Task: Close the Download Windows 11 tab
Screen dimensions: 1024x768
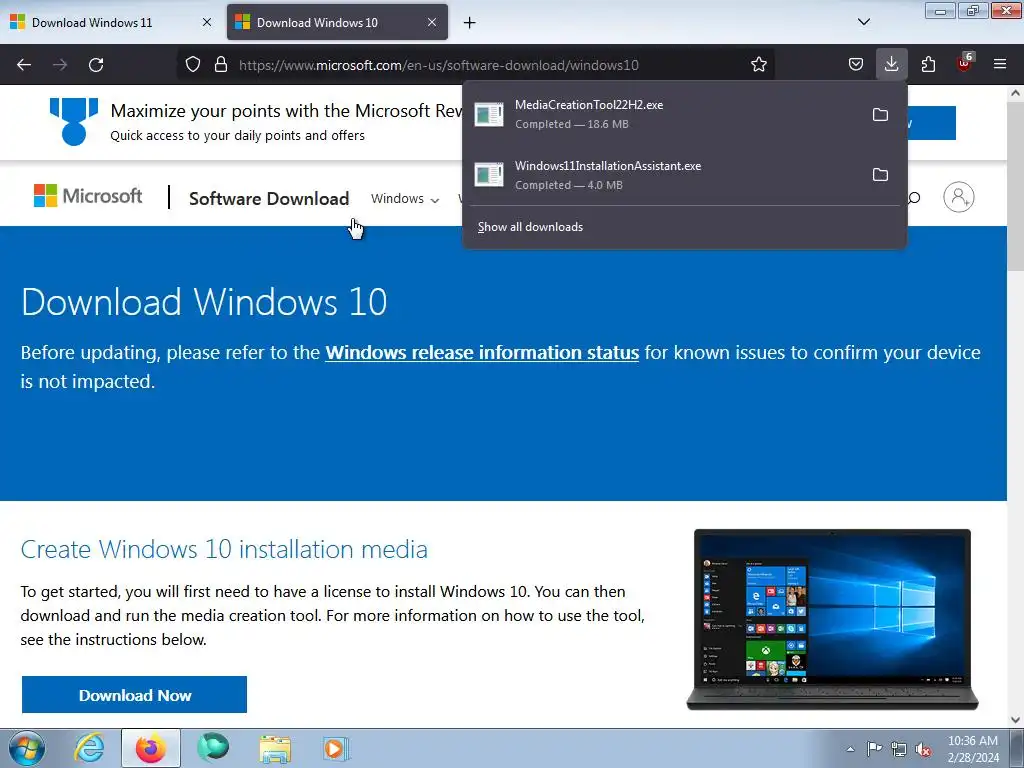Action: click(x=207, y=22)
